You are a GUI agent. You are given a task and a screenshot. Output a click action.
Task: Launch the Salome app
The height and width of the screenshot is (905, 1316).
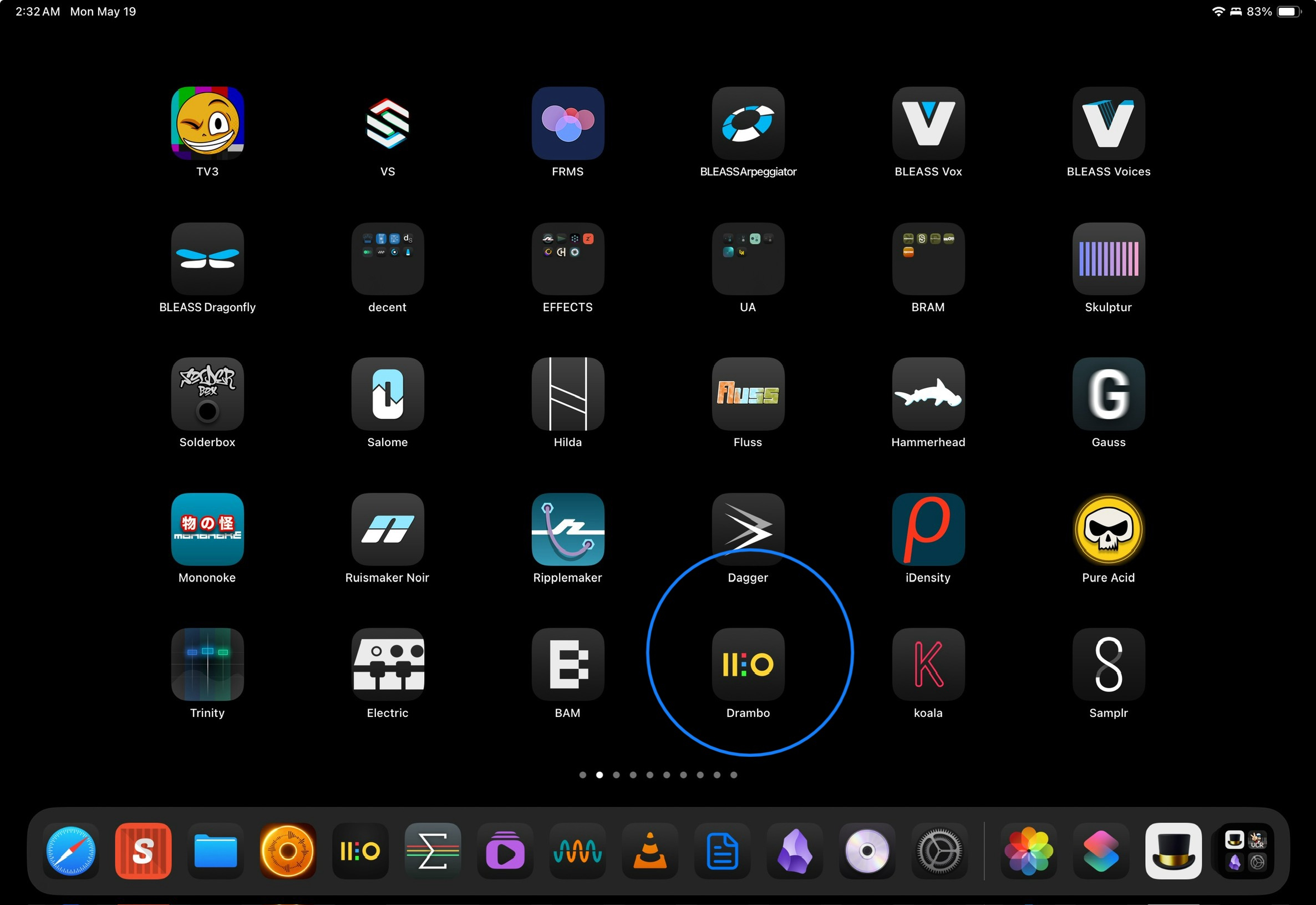point(388,393)
